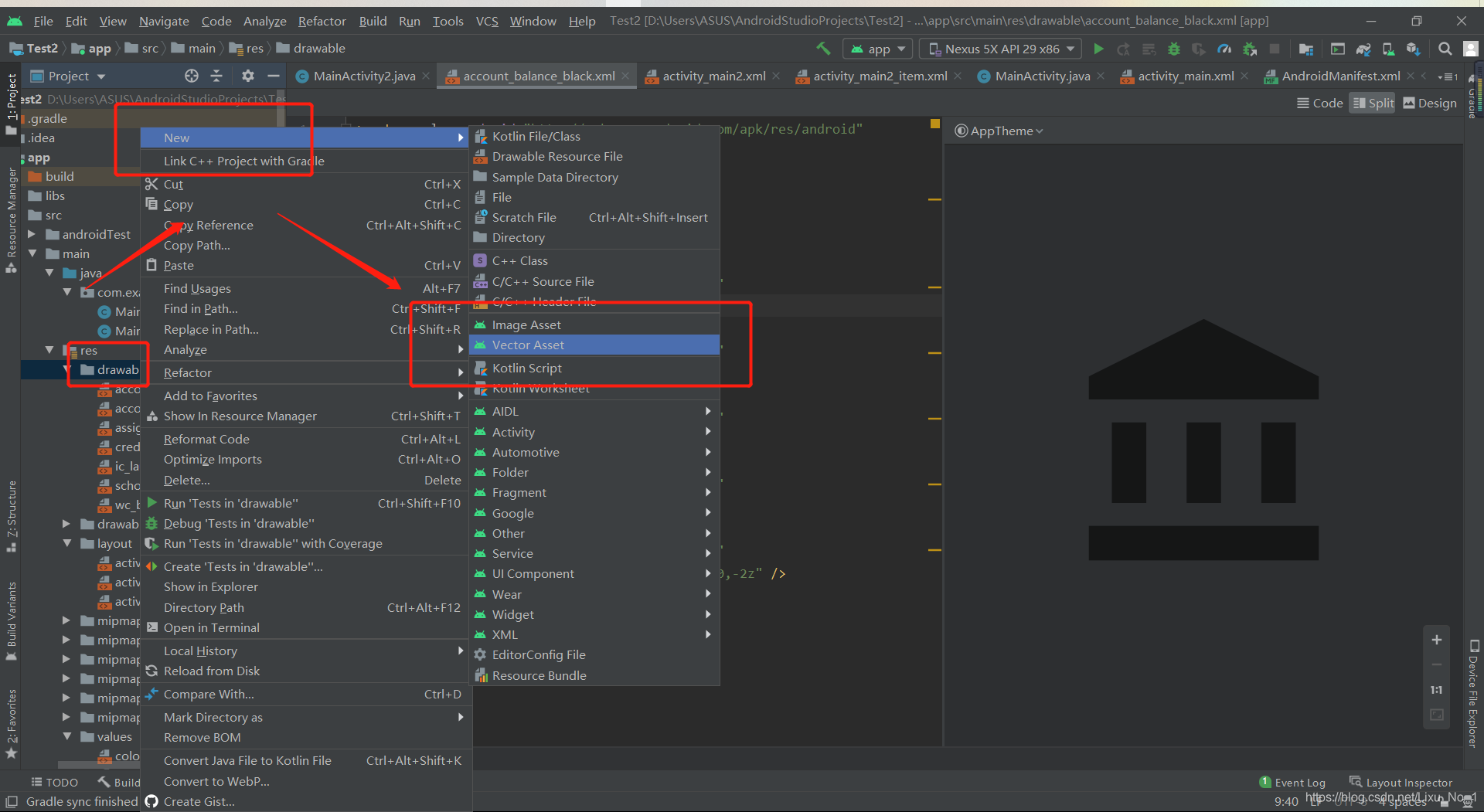Click Sync Project with Gradle Files icon
1484x812 pixels.
[1363, 49]
